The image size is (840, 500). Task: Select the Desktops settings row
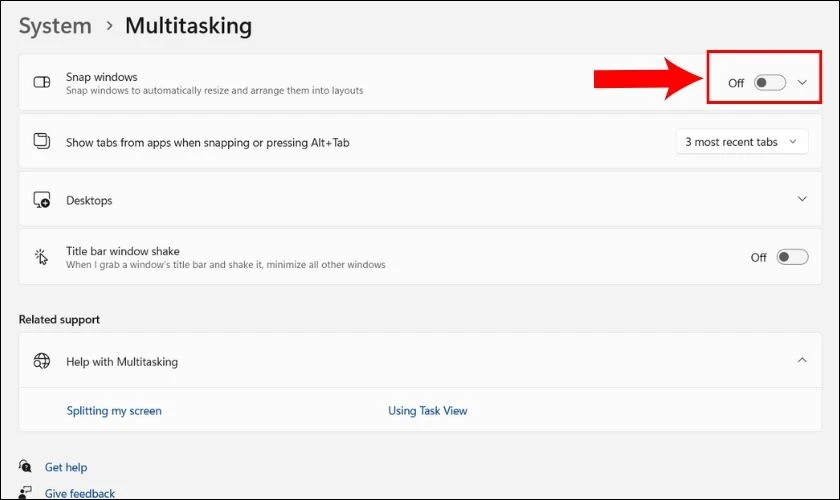pos(420,199)
